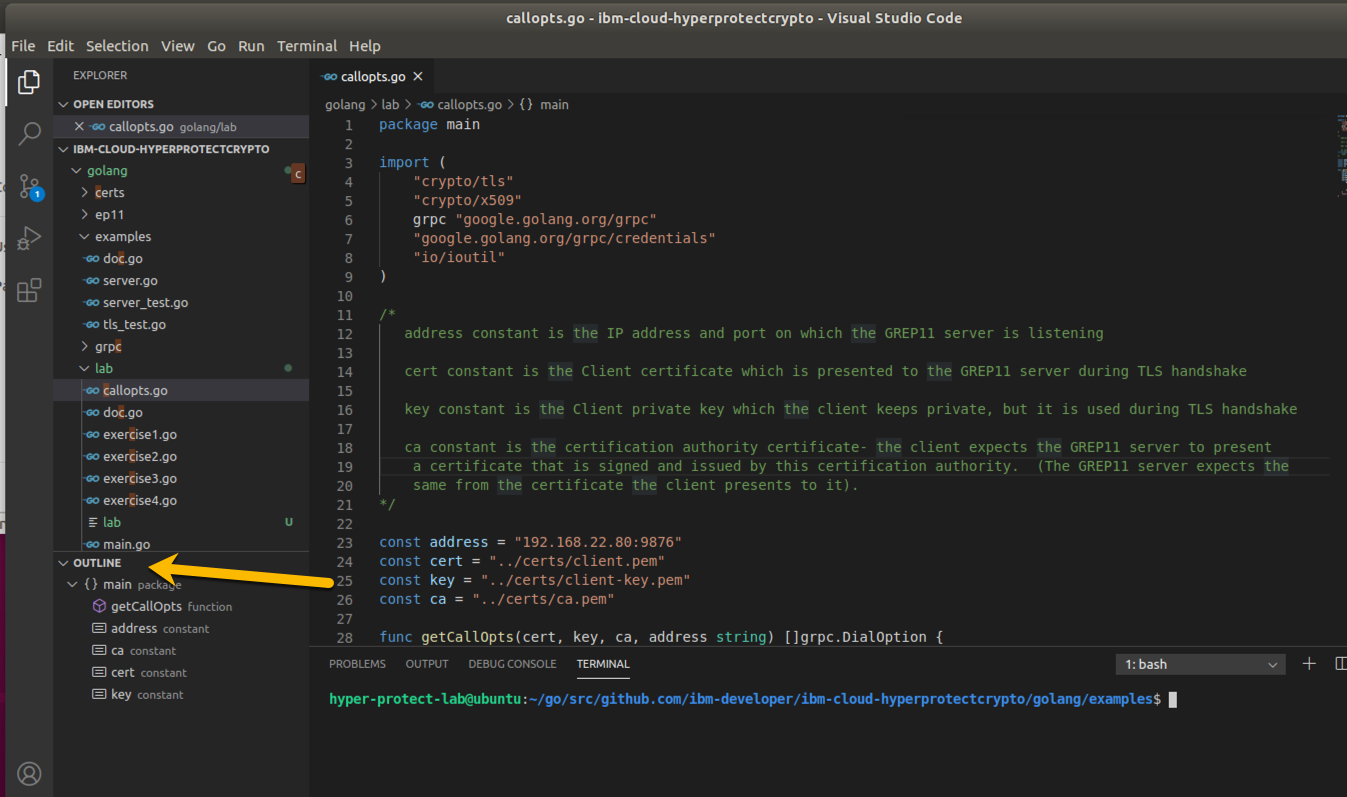The width and height of the screenshot is (1347, 797).
Task: Close the callopts.go editor tab
Action: (x=418, y=76)
